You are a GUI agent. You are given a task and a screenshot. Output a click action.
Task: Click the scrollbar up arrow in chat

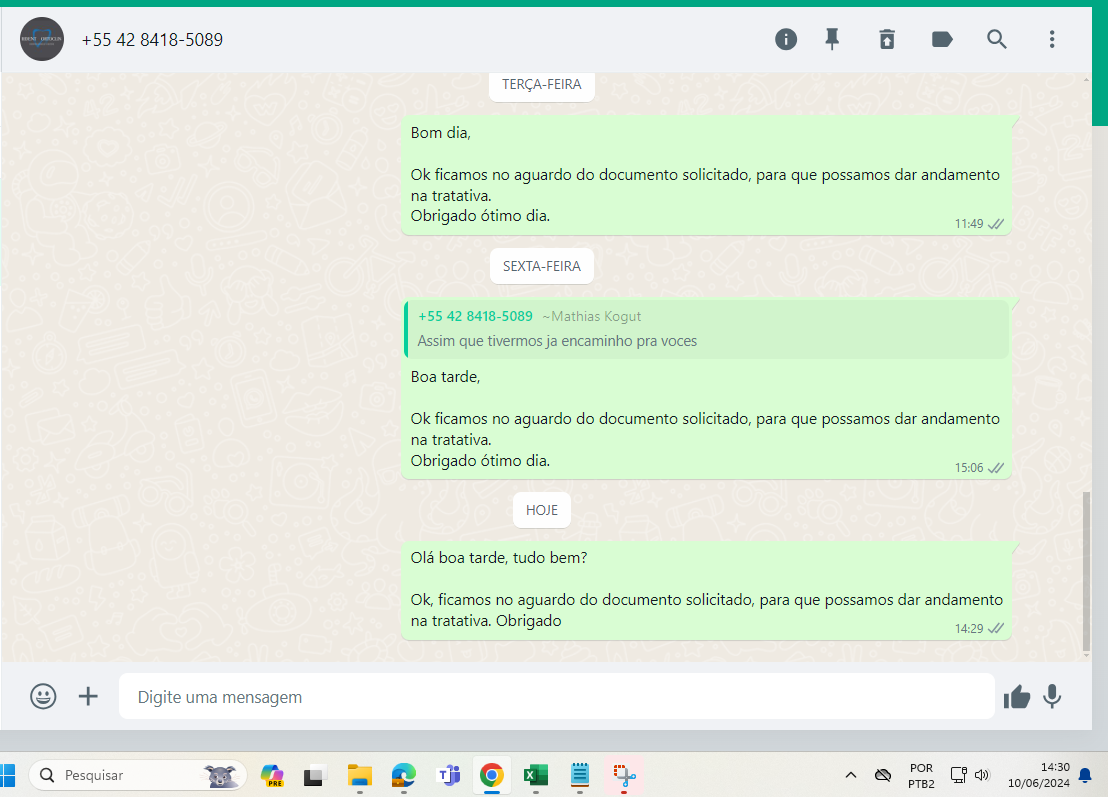[x=1086, y=79]
